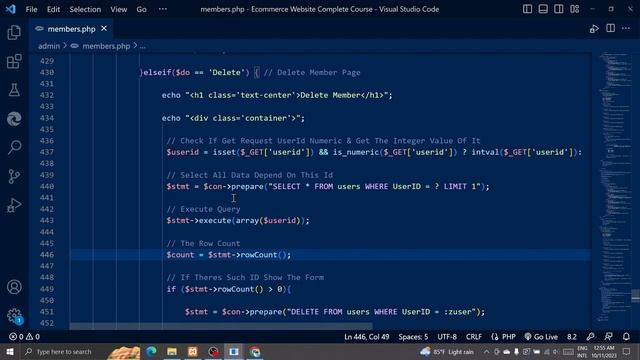Change the end-of-line sequence via CRLF
This screenshot has height=360, width=640.
click(x=473, y=337)
